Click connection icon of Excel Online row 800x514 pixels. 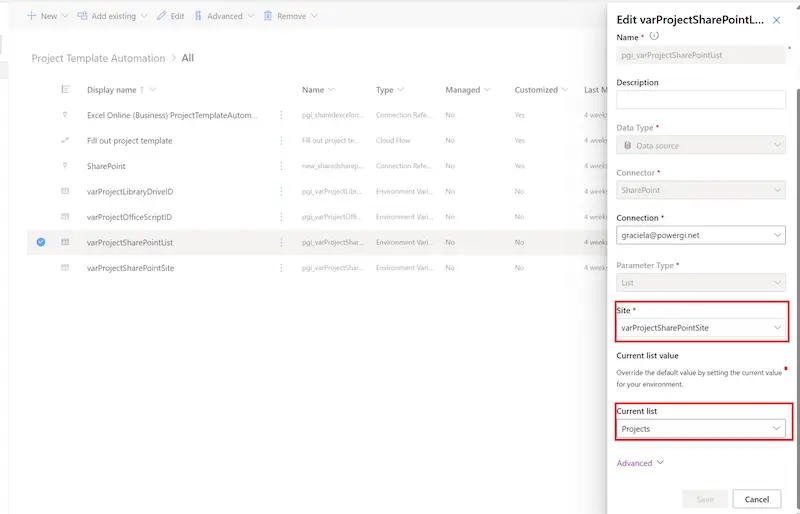[x=65, y=115]
